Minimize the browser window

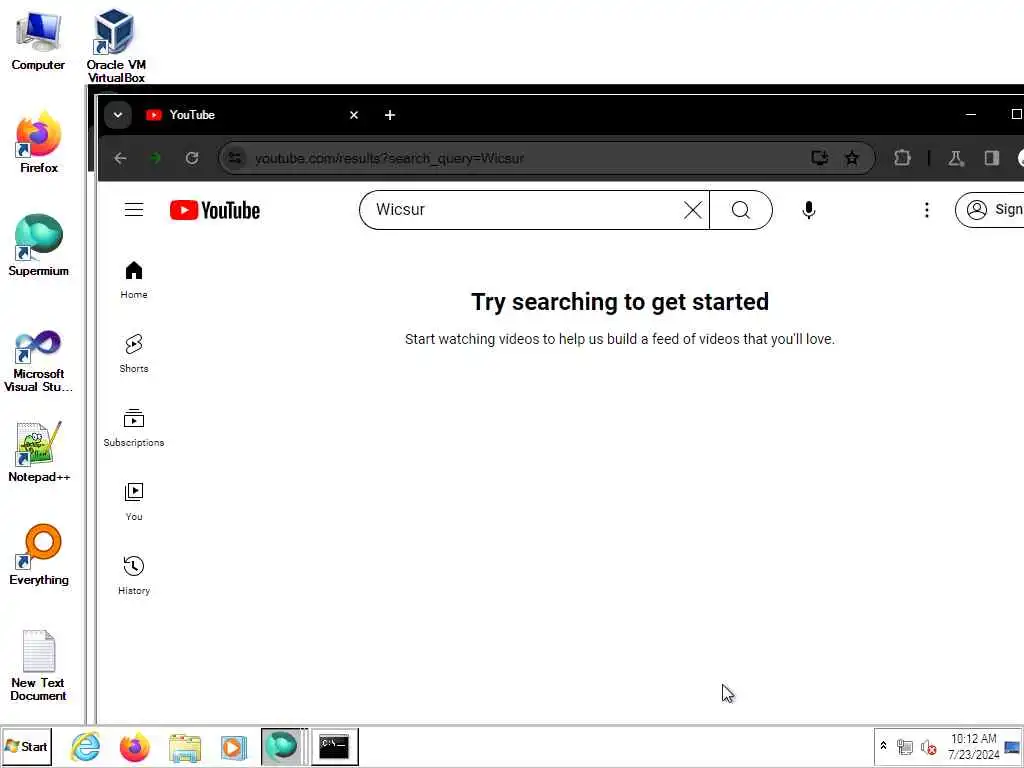(970, 115)
